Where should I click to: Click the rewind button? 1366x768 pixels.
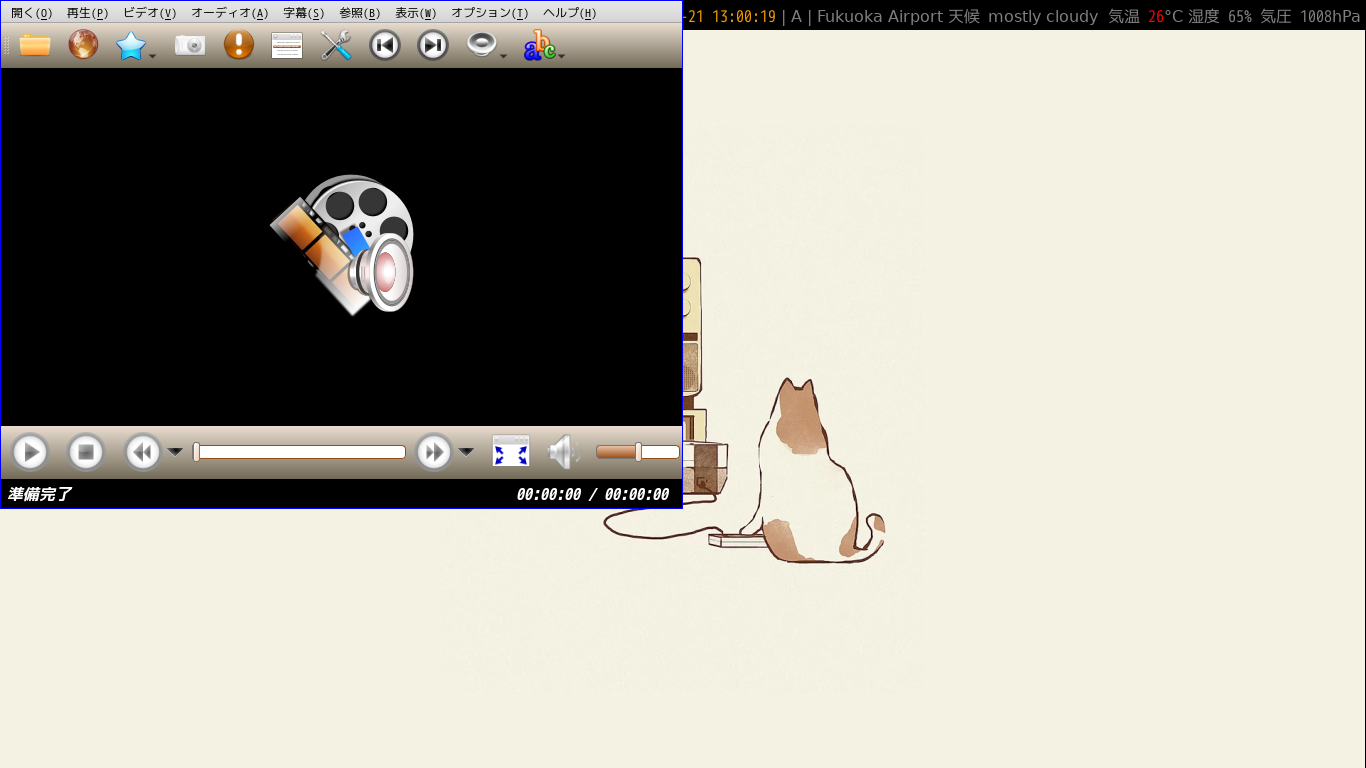coord(143,452)
